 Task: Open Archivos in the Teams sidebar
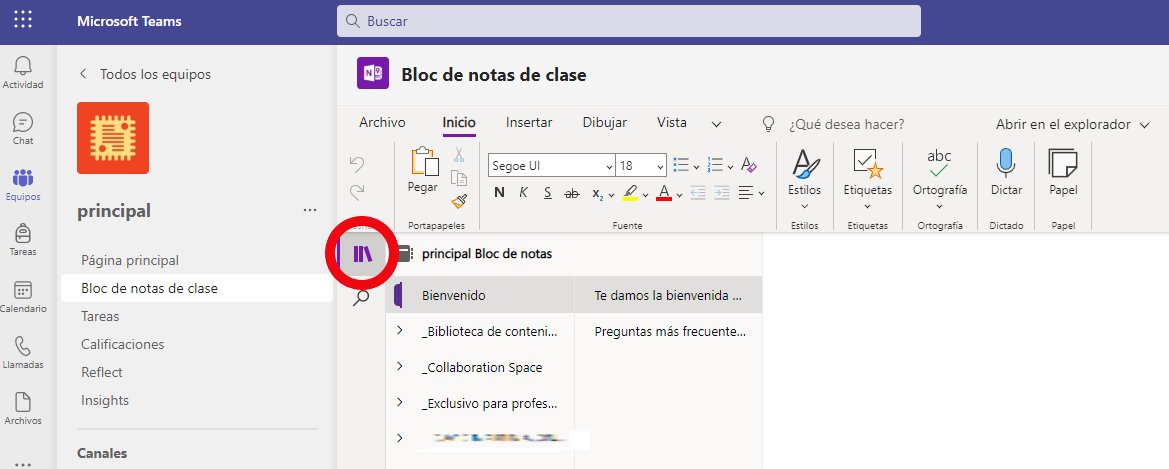point(23,409)
